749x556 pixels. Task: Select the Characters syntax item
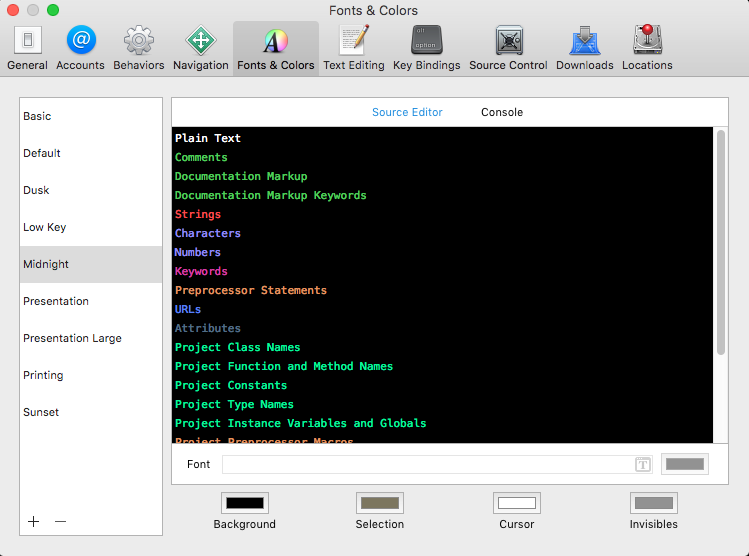click(442, 233)
